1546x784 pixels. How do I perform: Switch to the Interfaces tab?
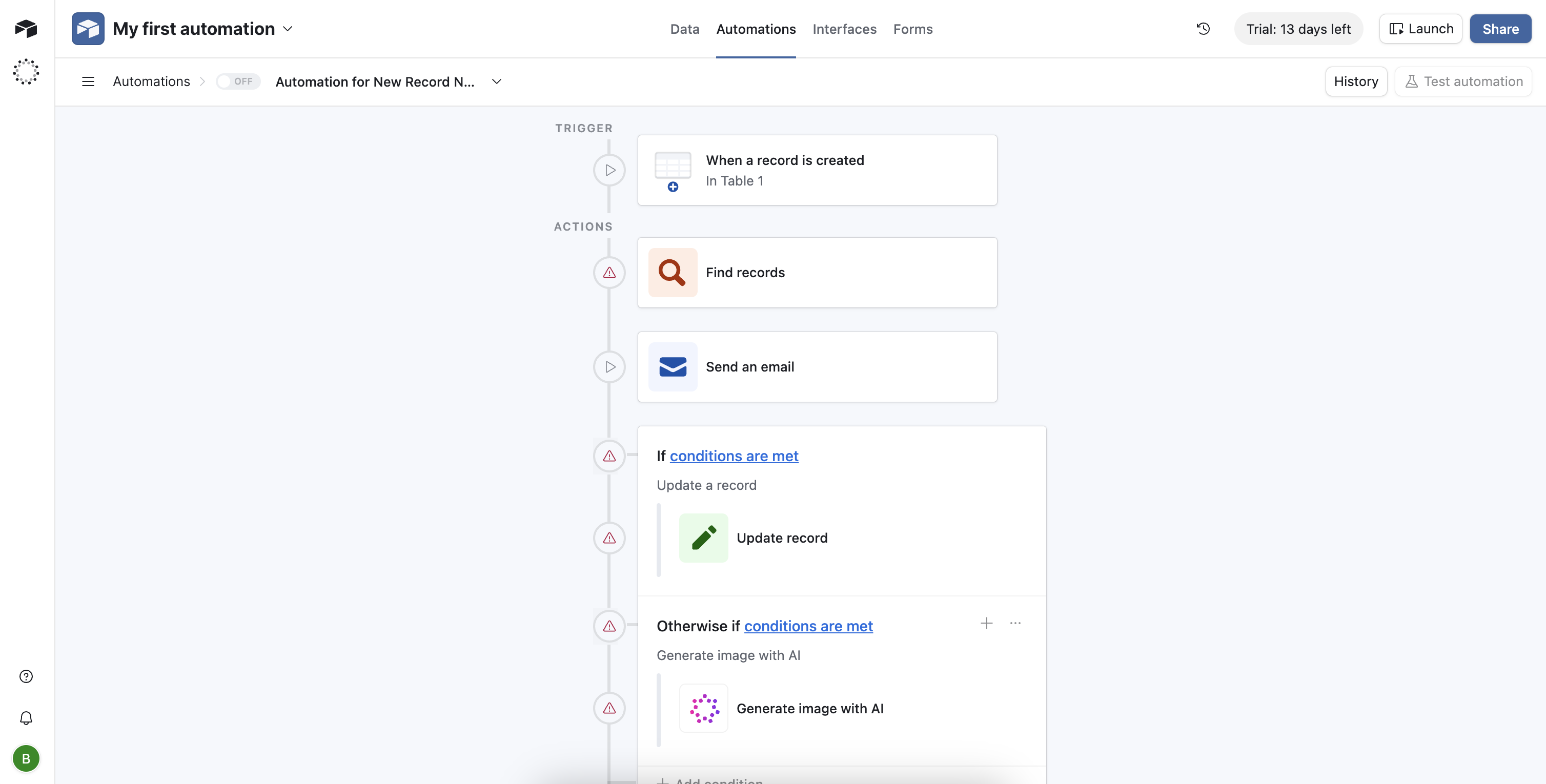[844, 29]
